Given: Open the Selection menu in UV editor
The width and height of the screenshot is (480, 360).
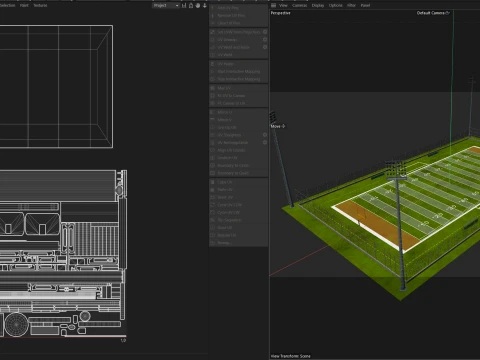Looking at the screenshot, I should tap(7, 5).
